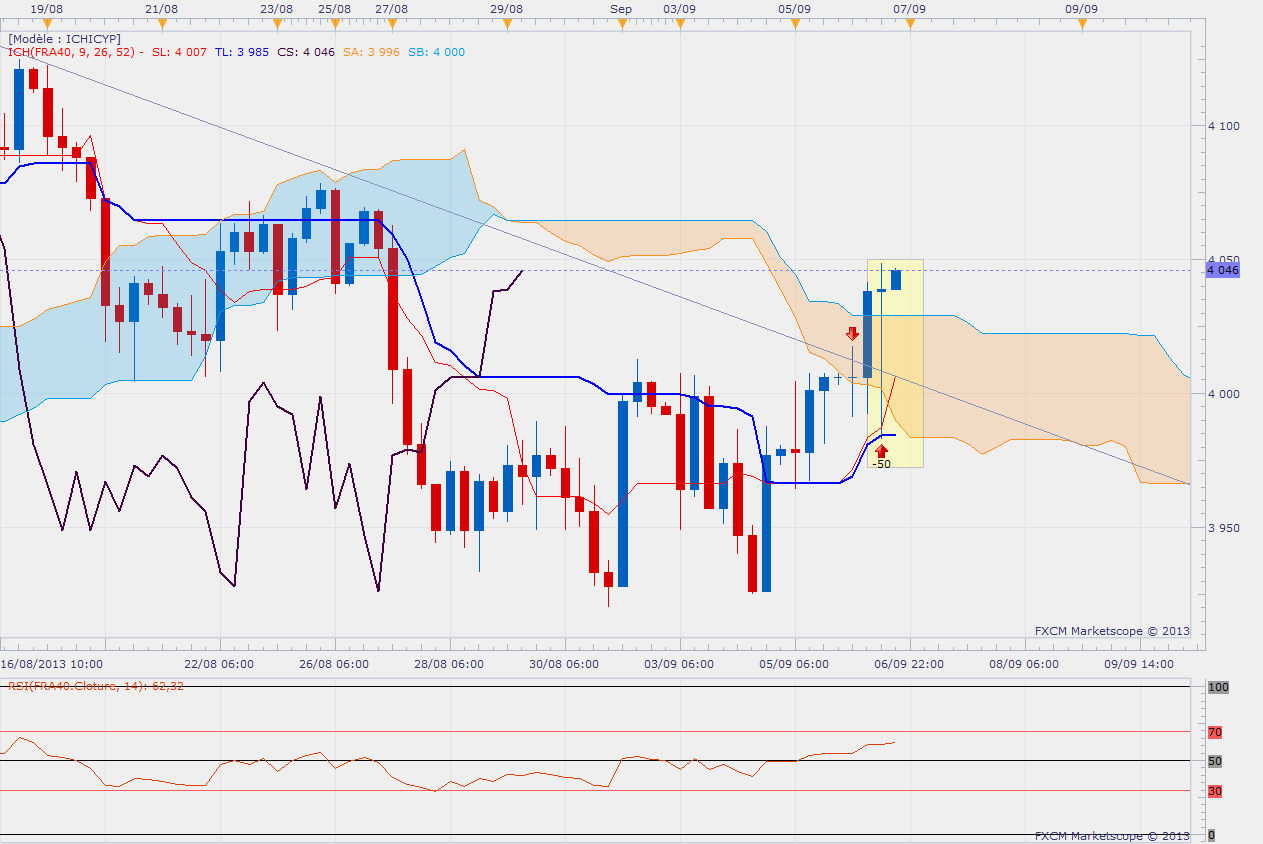Click the RSI scale "50" midline label
1263x844 pixels.
click(x=1215, y=761)
